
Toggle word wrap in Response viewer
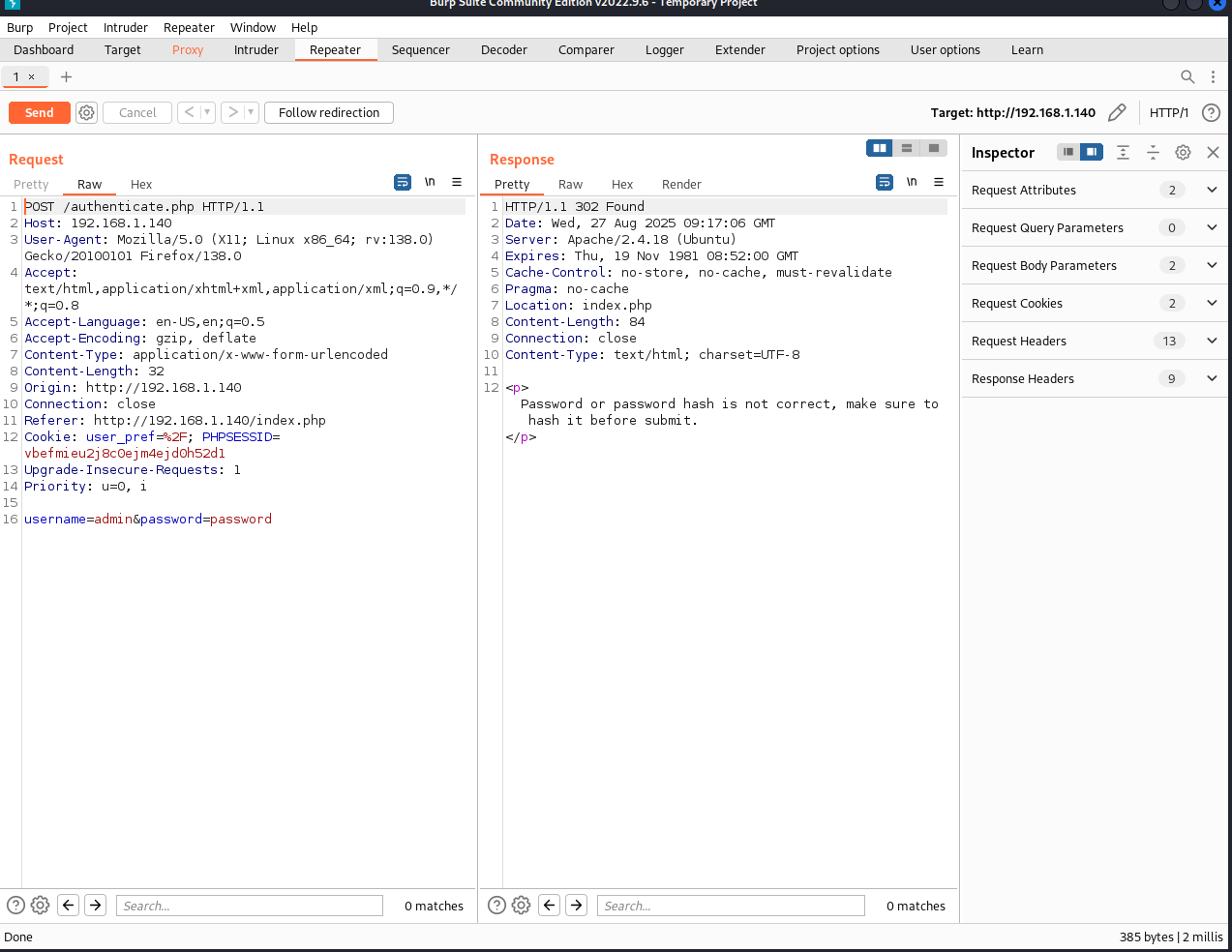[x=885, y=182]
